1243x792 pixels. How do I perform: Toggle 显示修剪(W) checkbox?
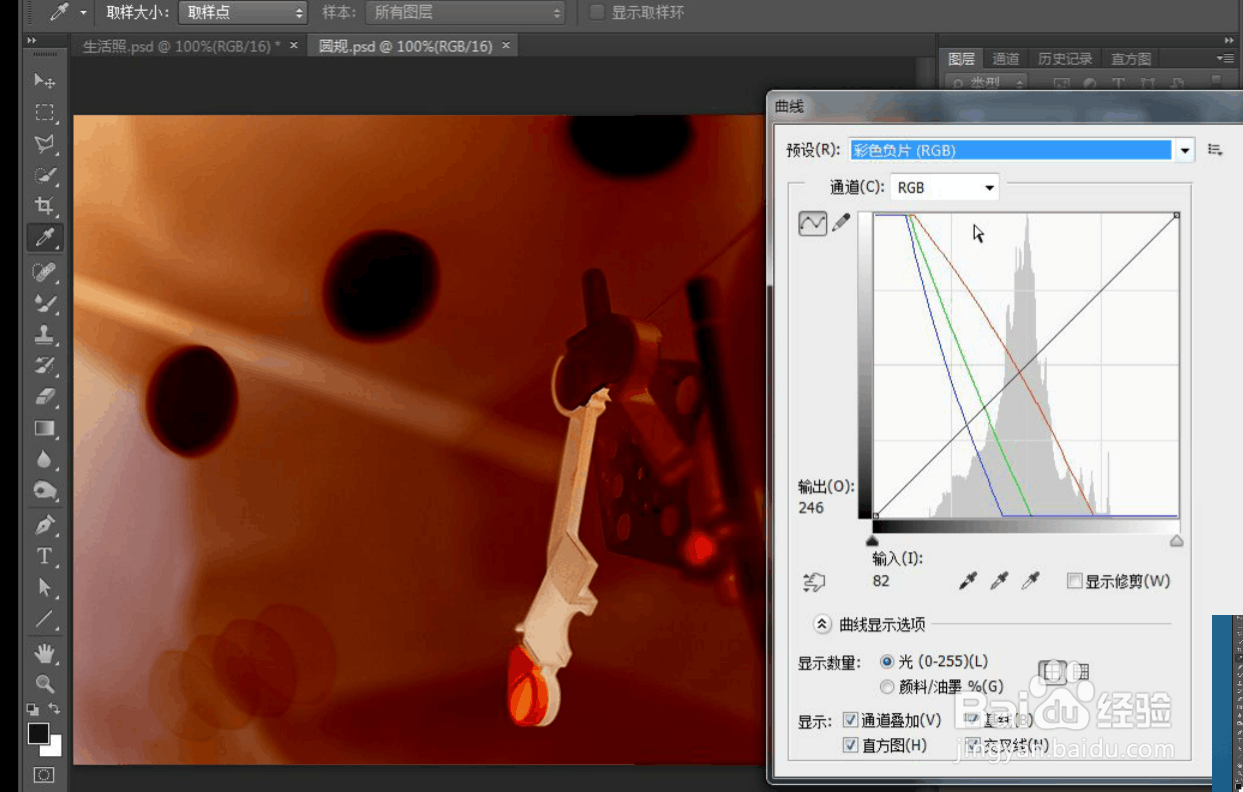click(x=1075, y=581)
